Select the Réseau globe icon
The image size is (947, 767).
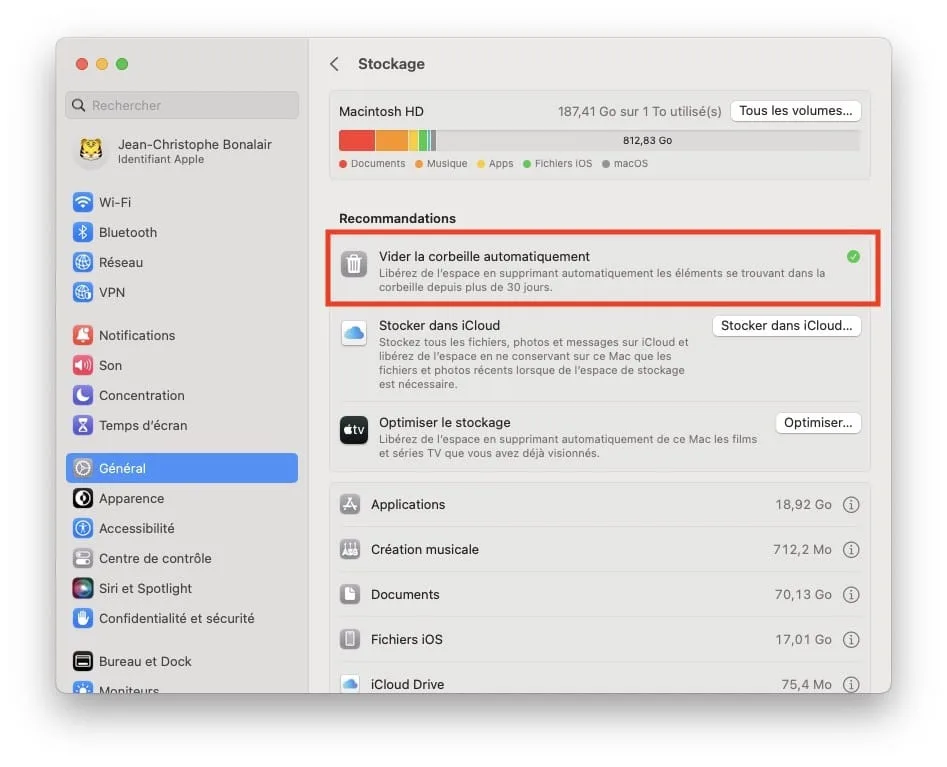pyautogui.click(x=83, y=262)
